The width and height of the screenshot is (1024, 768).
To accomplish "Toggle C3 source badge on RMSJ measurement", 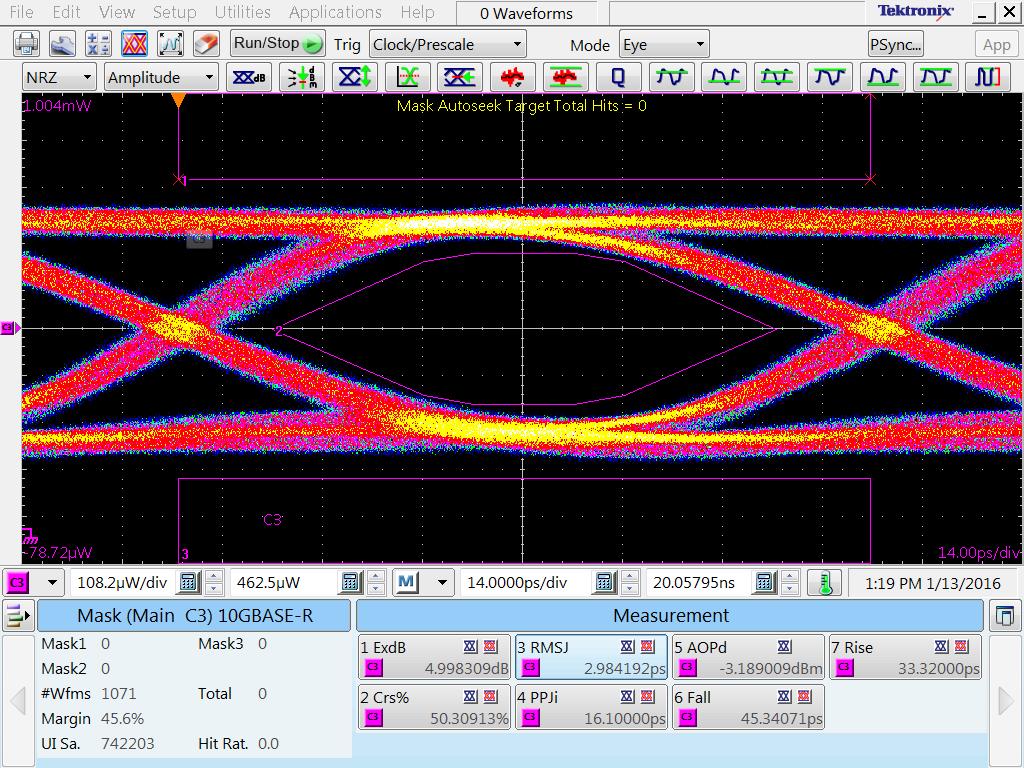I will tap(530, 667).
